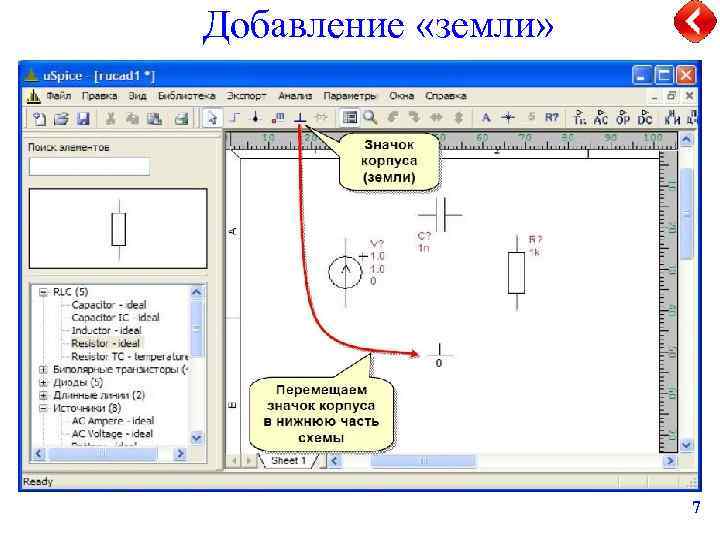Open the Библиотека menu
720x540 pixels.
coord(186,96)
